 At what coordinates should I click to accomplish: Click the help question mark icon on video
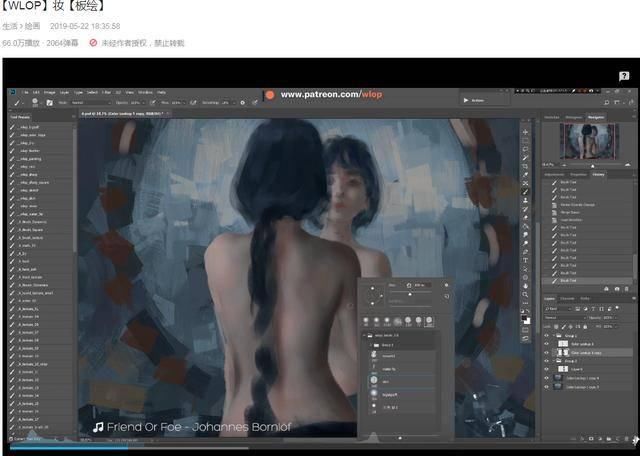click(x=624, y=76)
